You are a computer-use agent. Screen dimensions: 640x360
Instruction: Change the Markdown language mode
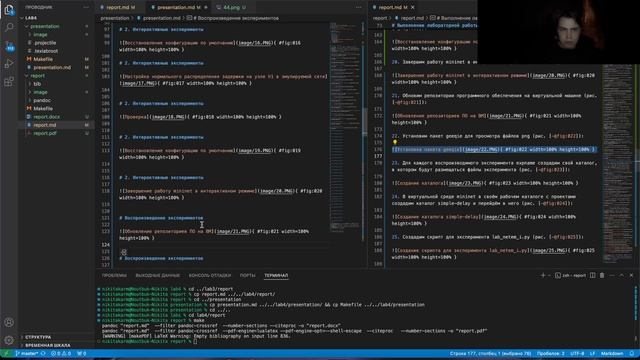click(612, 353)
